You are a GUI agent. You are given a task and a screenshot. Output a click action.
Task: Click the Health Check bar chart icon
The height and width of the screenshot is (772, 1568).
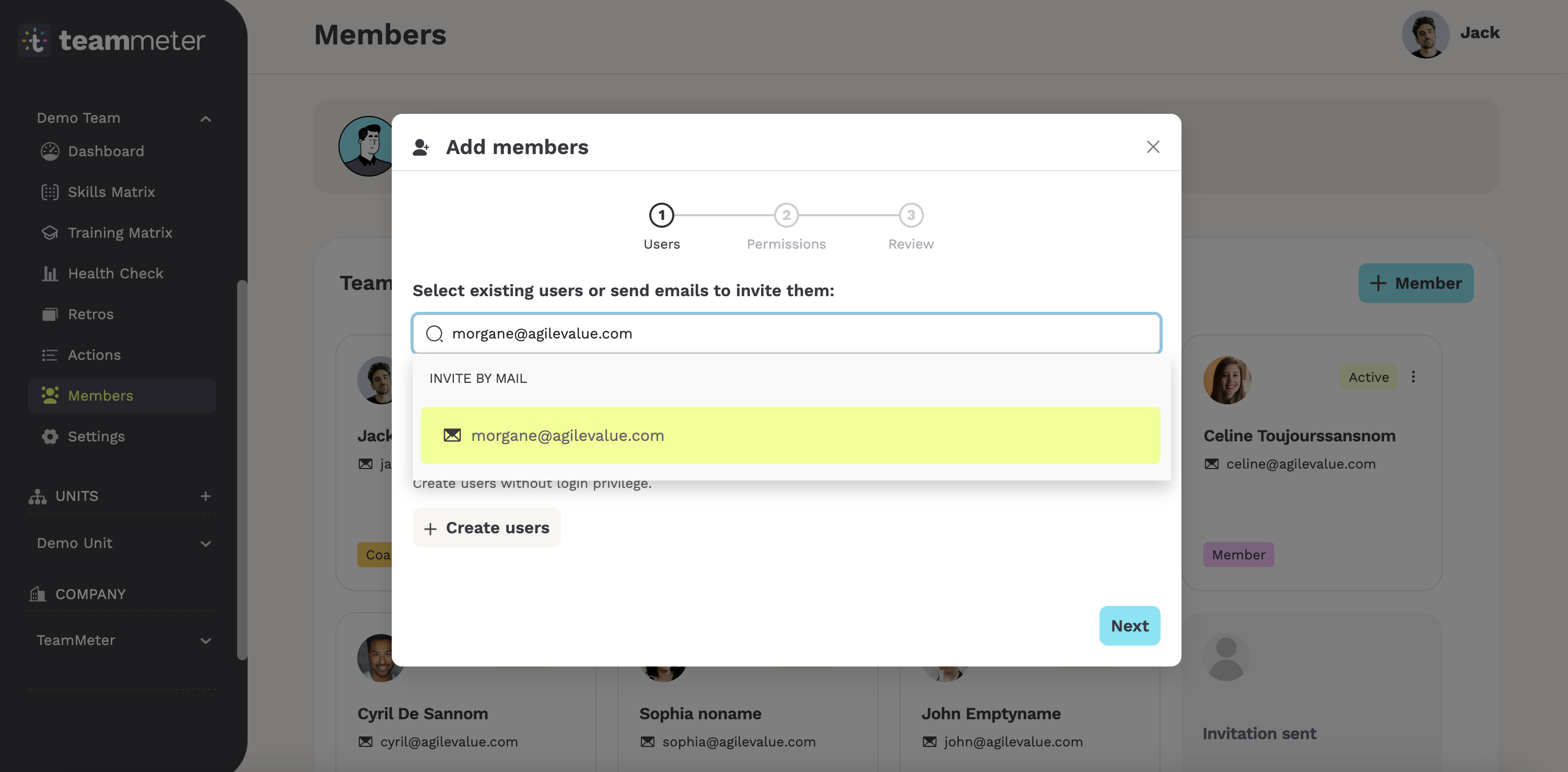click(50, 273)
